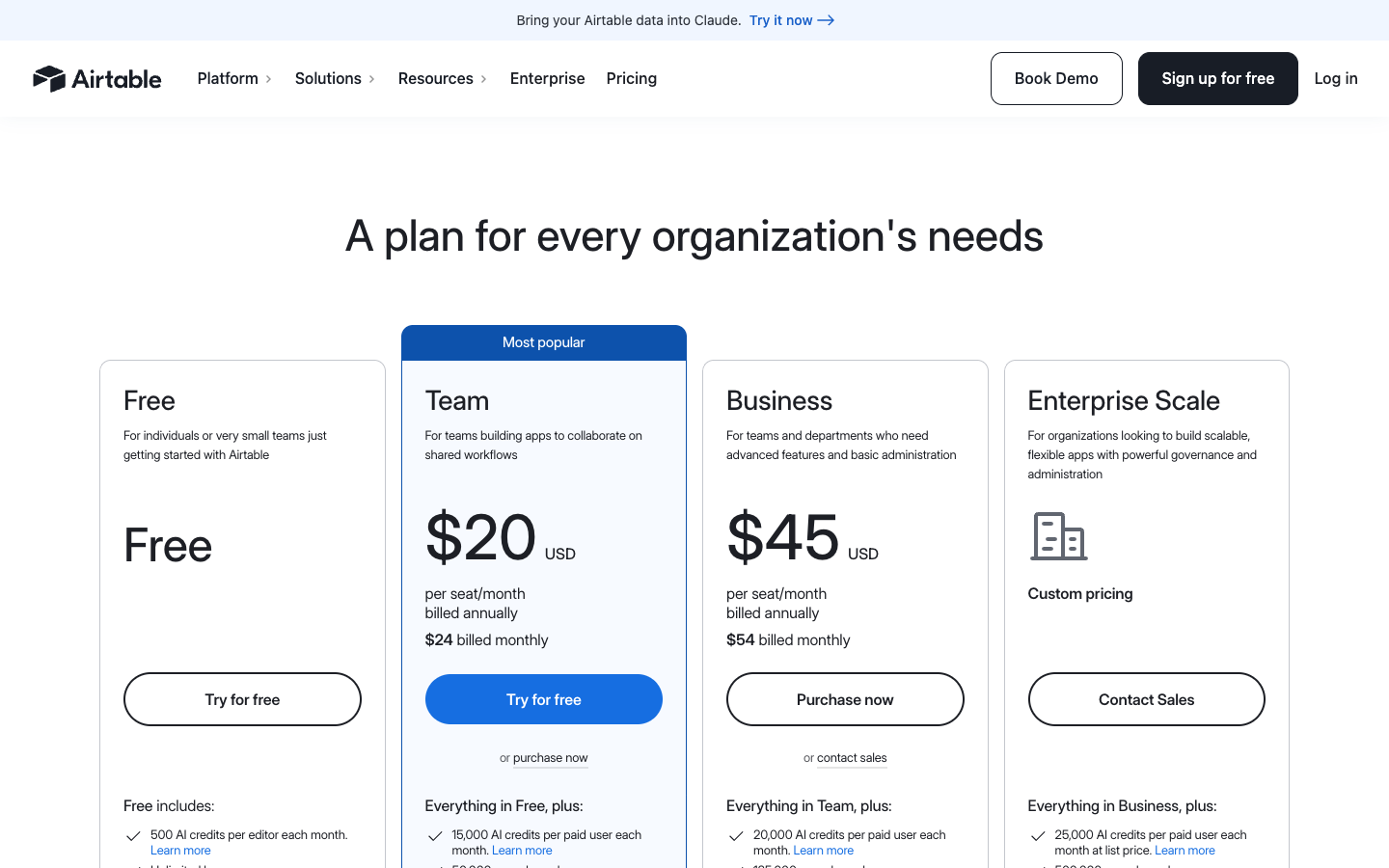Click the $20 USD price
The height and width of the screenshot is (868, 1389).
tap(500, 538)
